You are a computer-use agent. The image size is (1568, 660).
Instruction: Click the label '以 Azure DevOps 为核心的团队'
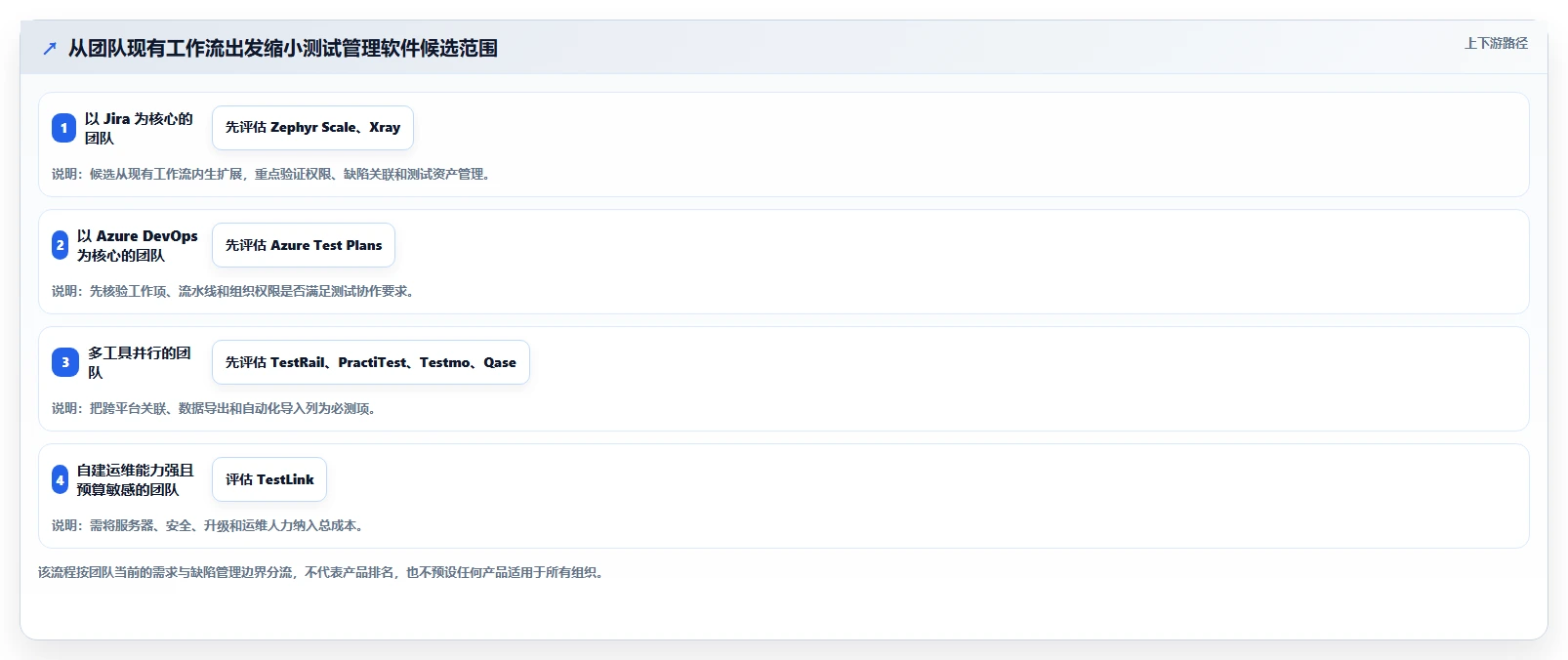[138, 245]
